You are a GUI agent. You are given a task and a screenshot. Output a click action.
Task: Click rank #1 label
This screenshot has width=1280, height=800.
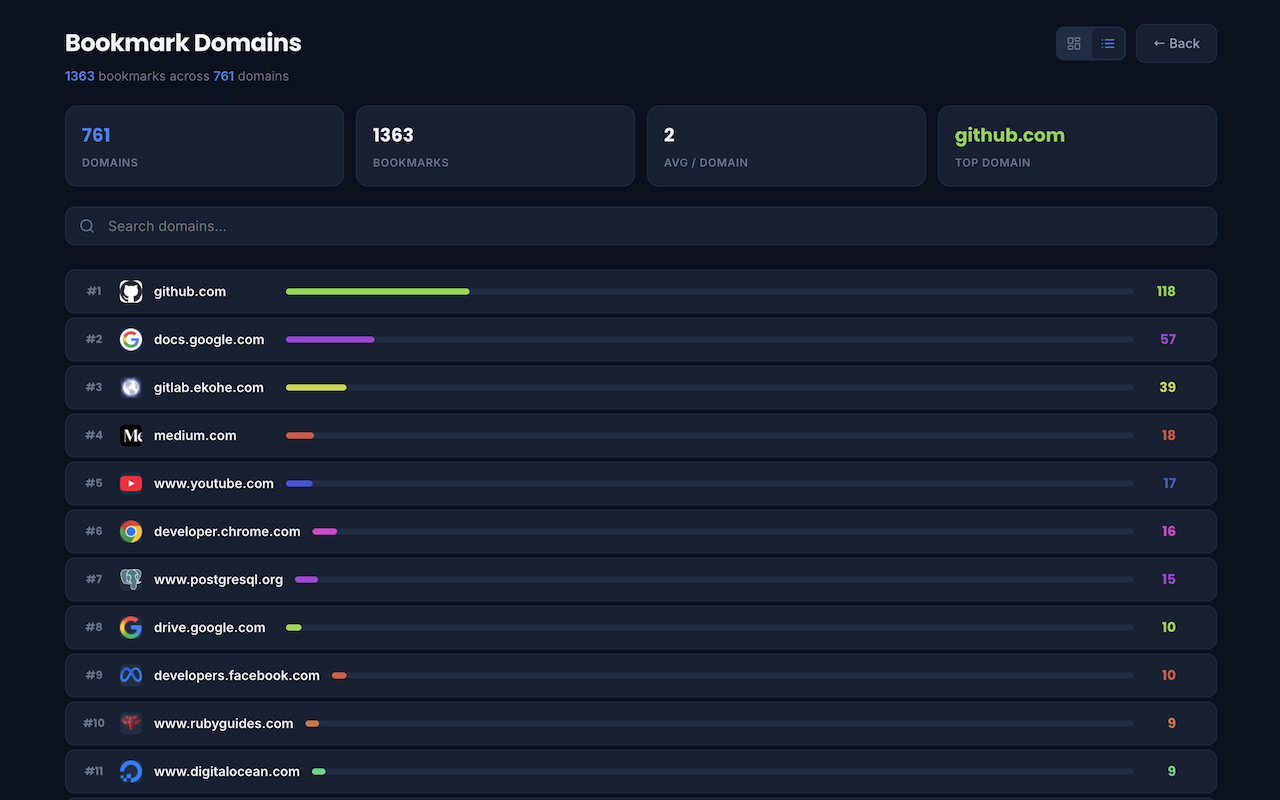tap(94, 291)
